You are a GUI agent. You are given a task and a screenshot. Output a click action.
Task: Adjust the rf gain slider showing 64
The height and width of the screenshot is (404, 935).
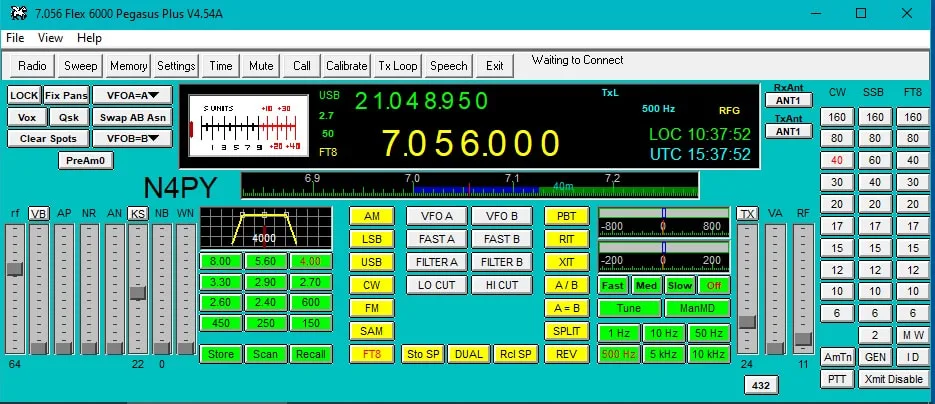click(x=15, y=289)
